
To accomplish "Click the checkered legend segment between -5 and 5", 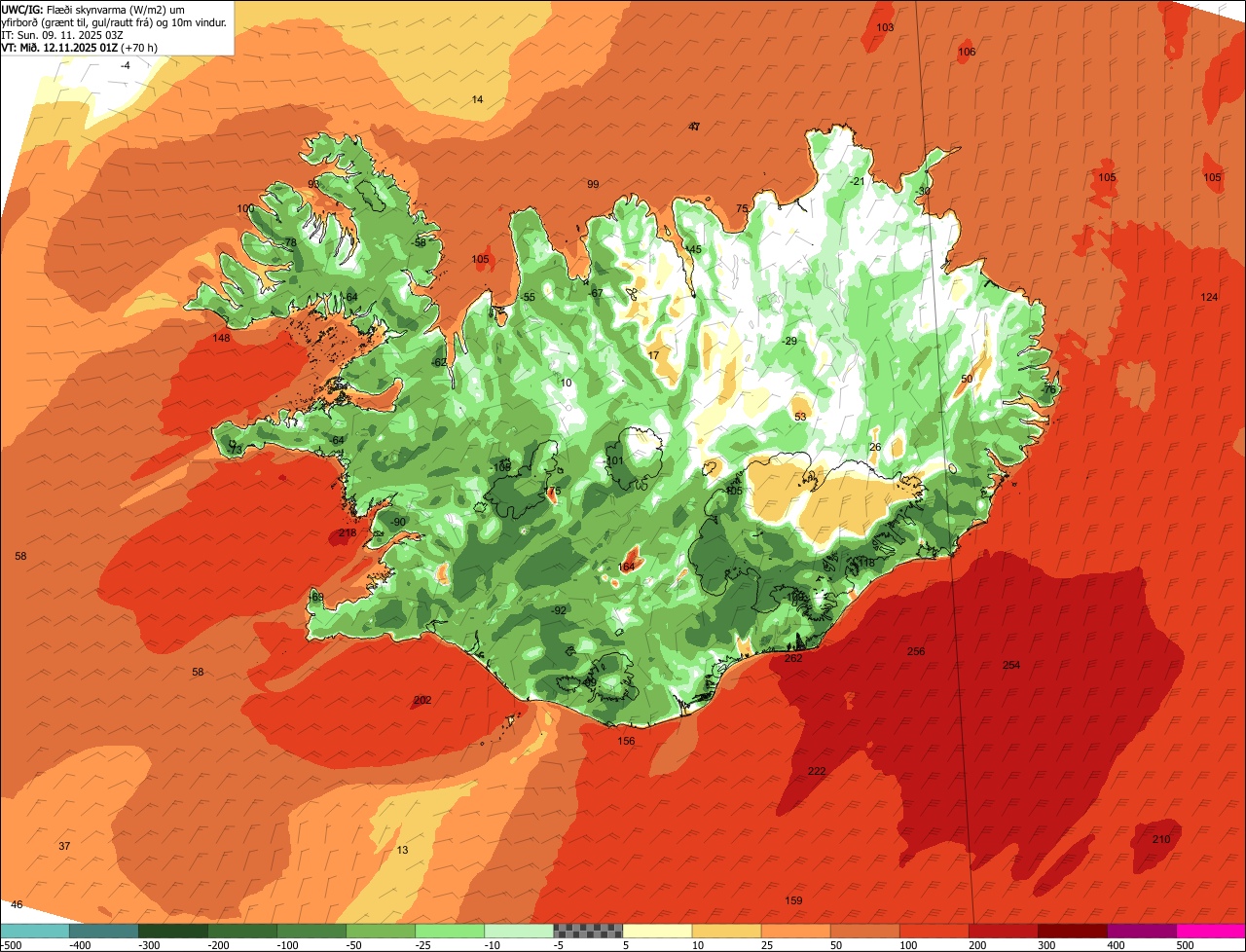I will (588, 932).
